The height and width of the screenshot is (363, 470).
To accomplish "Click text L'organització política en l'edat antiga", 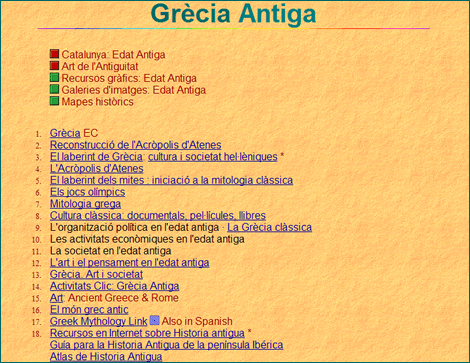I will [x=134, y=227].
